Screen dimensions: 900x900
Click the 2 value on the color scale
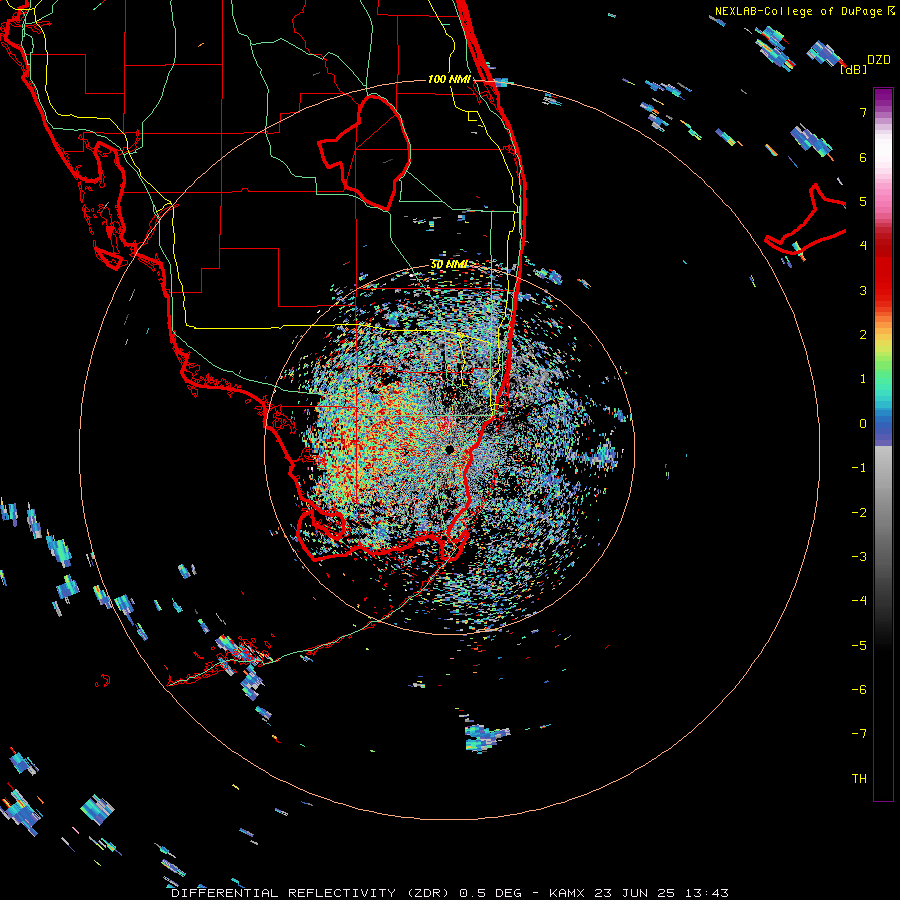tap(863, 335)
